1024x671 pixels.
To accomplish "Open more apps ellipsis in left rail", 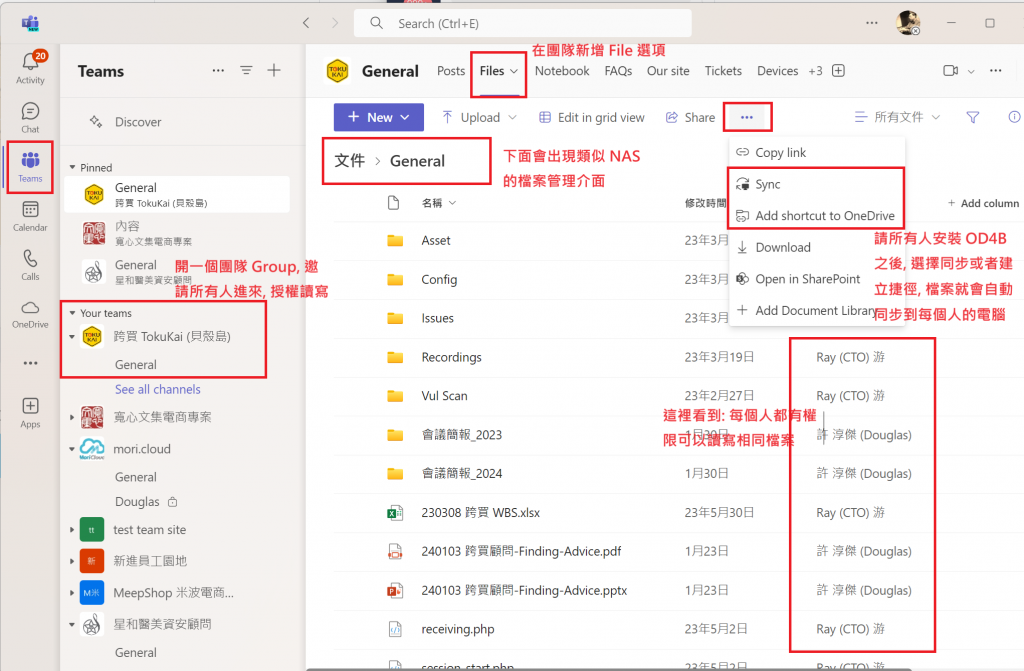I will [30, 363].
